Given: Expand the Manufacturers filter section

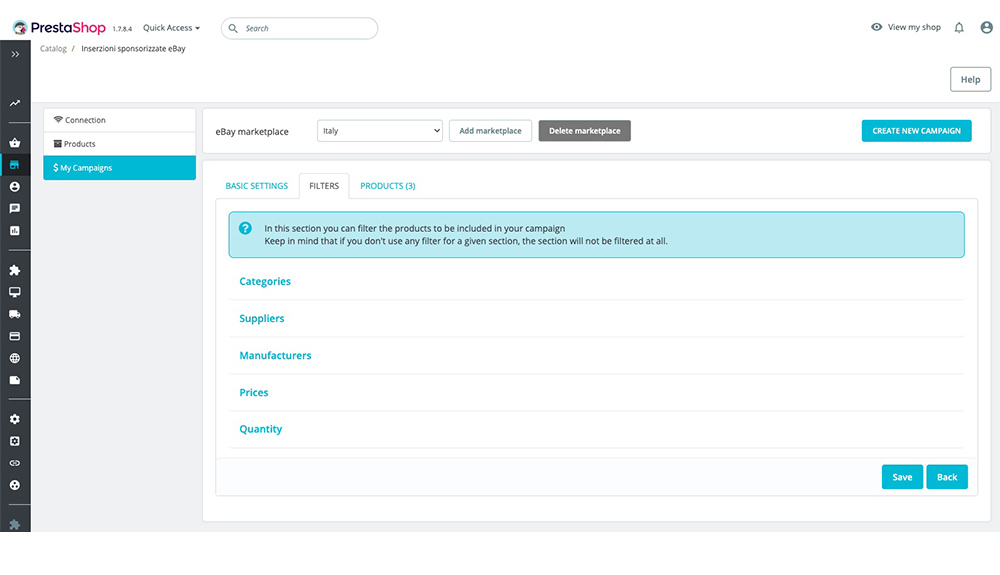Looking at the screenshot, I should 275,355.
